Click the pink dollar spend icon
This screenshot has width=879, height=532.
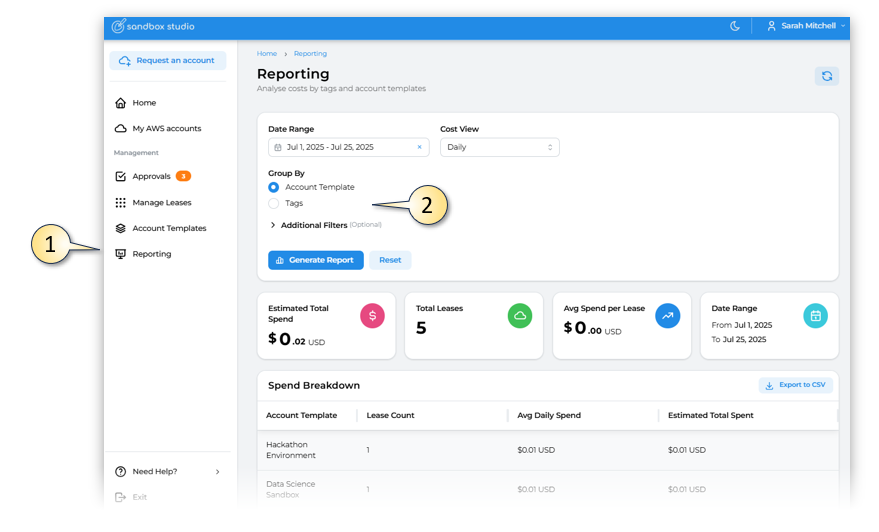pyautogui.click(x=372, y=316)
